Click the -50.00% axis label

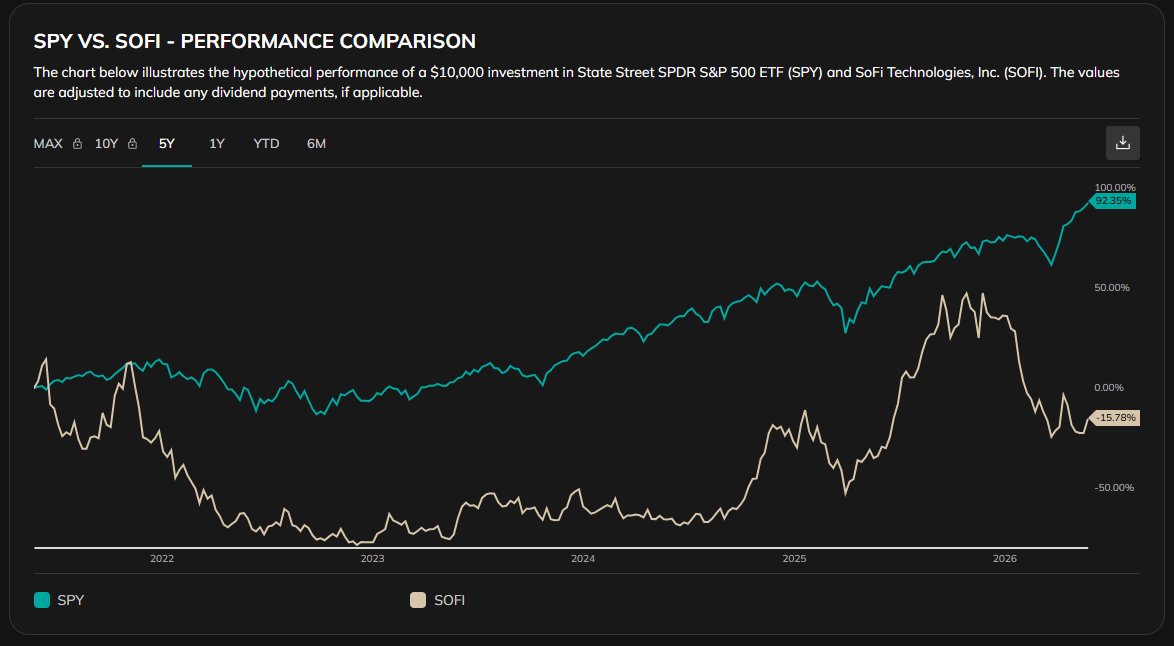(1114, 488)
